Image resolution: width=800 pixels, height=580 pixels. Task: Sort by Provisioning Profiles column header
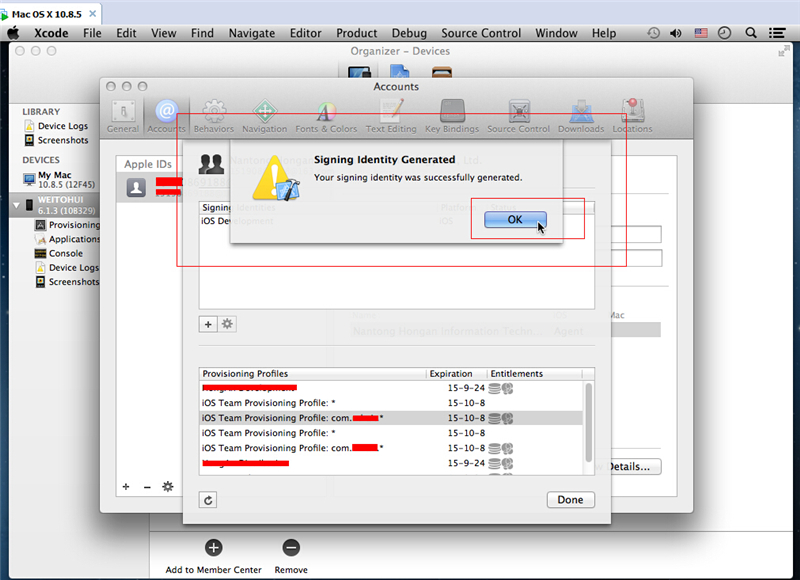pyautogui.click(x=312, y=374)
